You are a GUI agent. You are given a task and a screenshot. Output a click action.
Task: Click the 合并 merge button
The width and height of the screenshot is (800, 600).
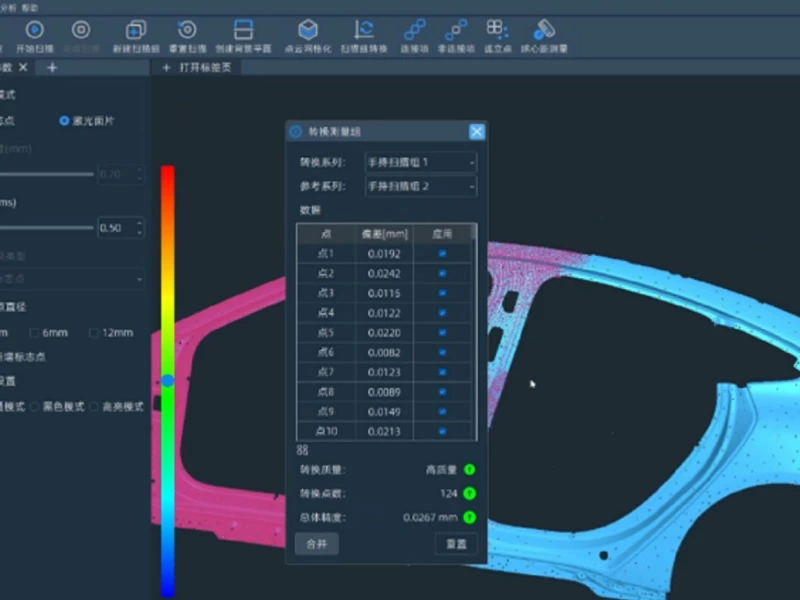click(317, 544)
